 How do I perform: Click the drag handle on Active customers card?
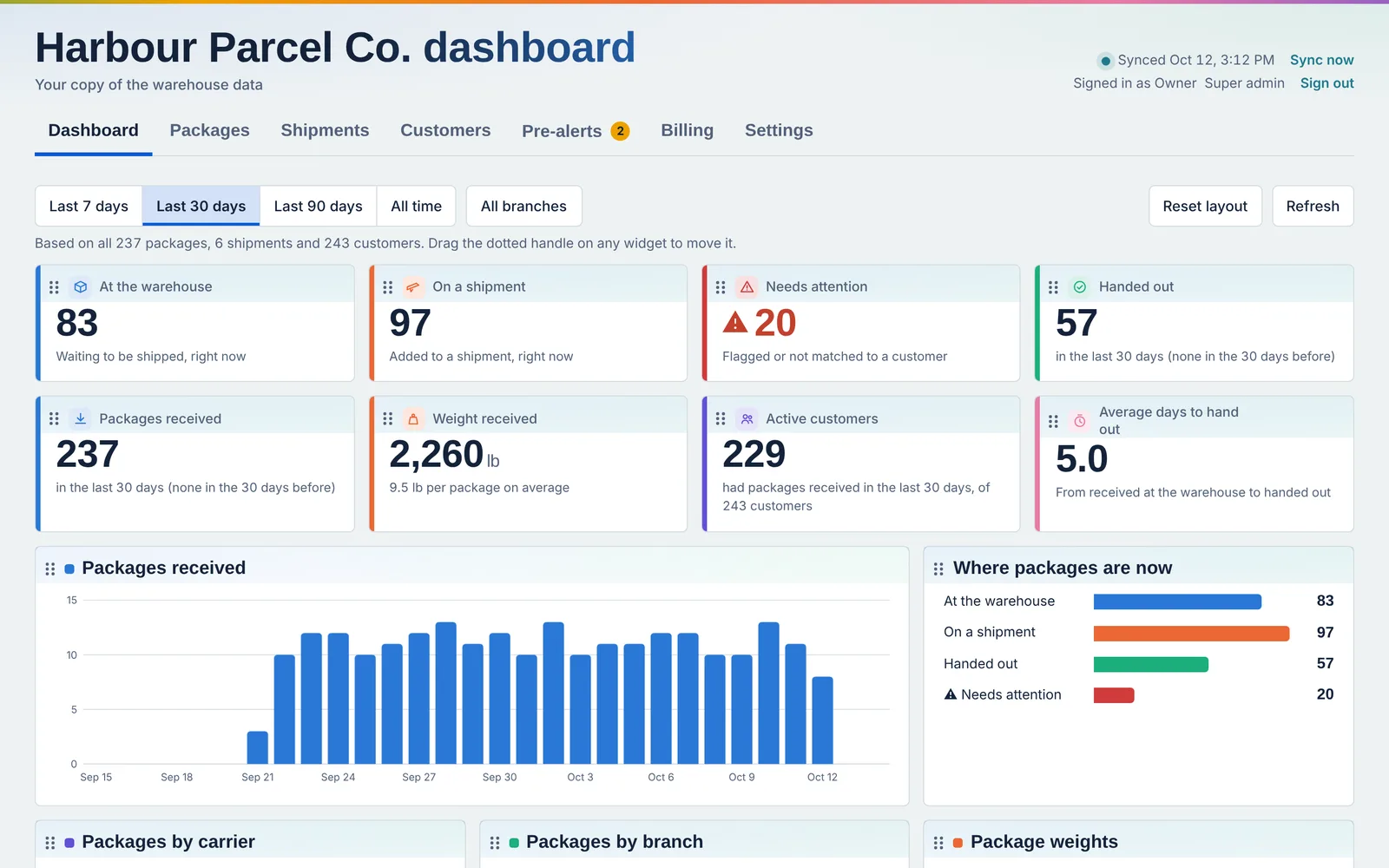[720, 418]
